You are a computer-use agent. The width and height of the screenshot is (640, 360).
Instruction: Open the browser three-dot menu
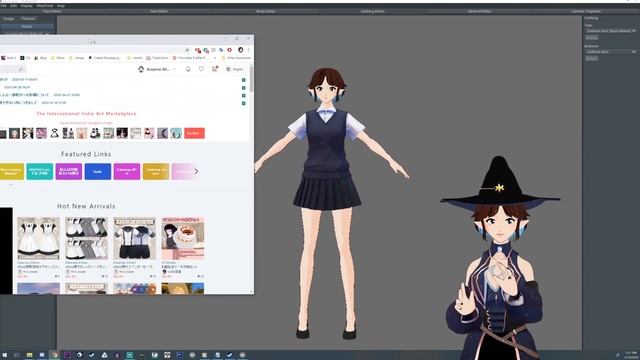[249, 50]
